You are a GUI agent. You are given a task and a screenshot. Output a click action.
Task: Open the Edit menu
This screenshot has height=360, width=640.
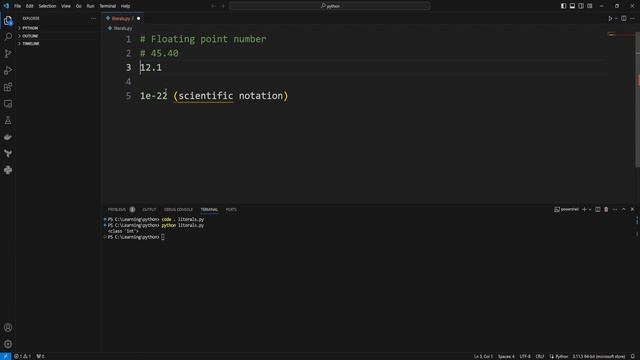(30, 6)
